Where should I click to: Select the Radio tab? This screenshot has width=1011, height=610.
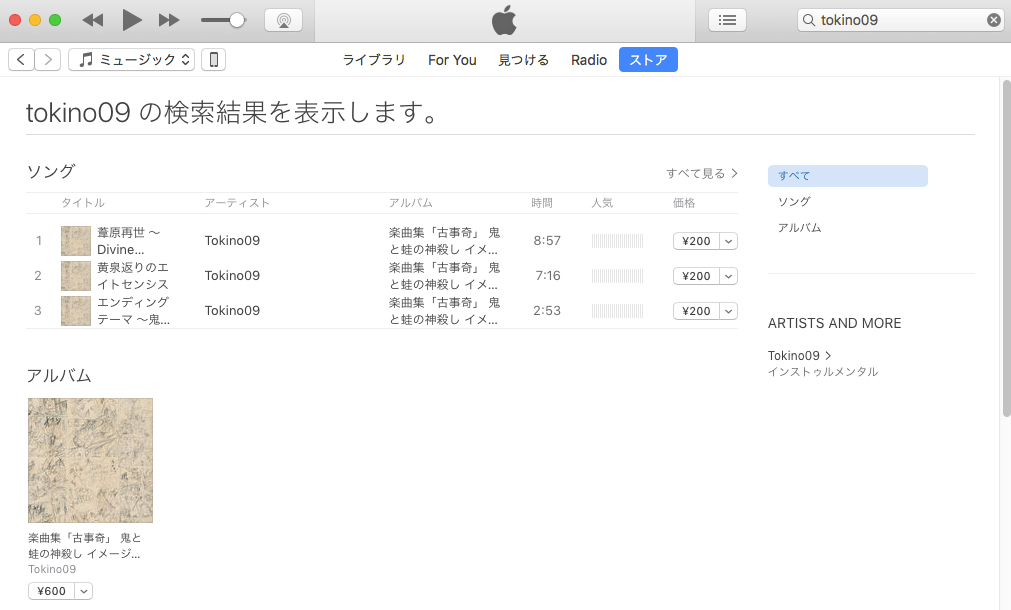(589, 60)
